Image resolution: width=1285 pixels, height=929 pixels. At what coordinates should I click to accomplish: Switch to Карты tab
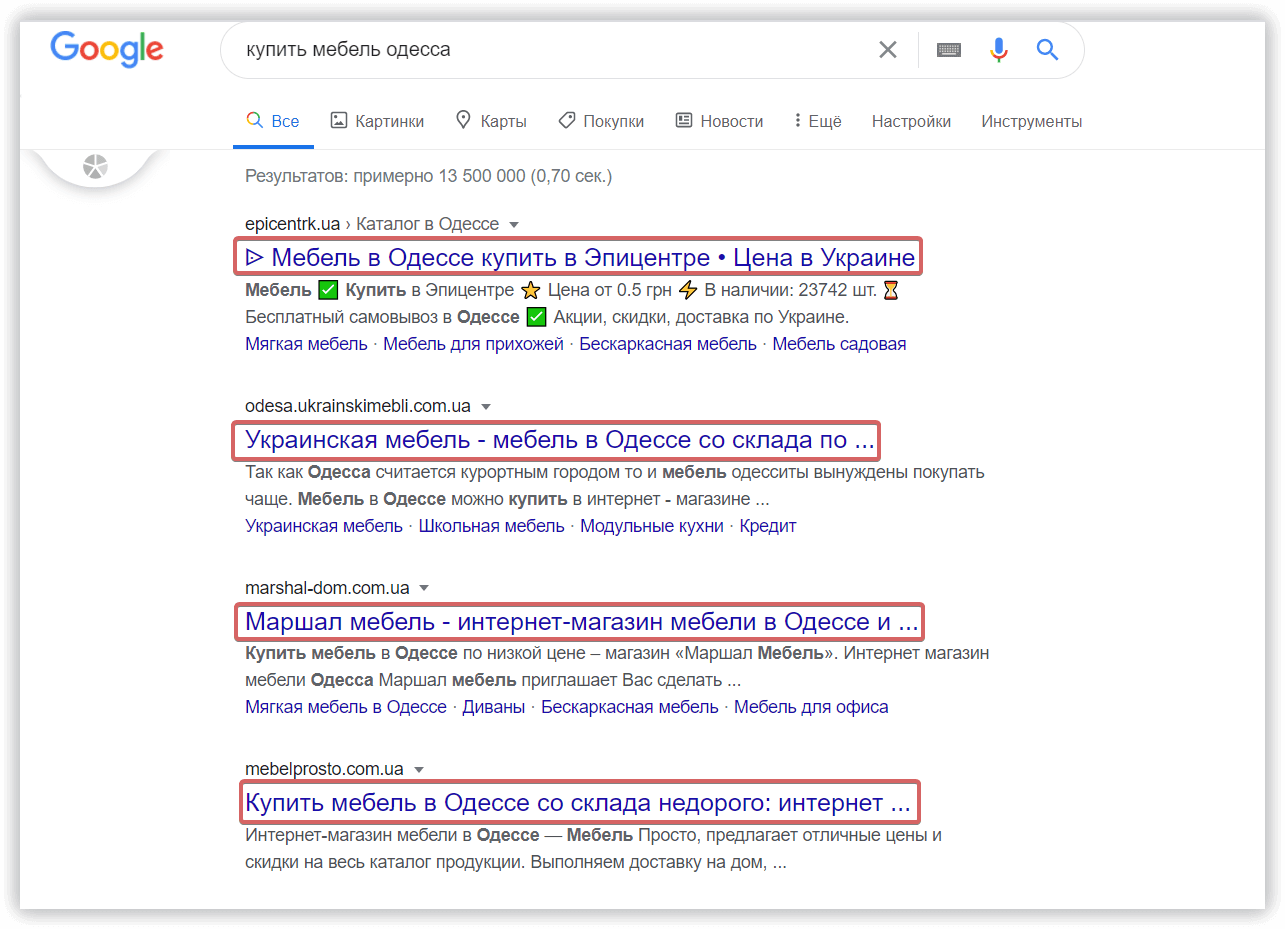[491, 121]
